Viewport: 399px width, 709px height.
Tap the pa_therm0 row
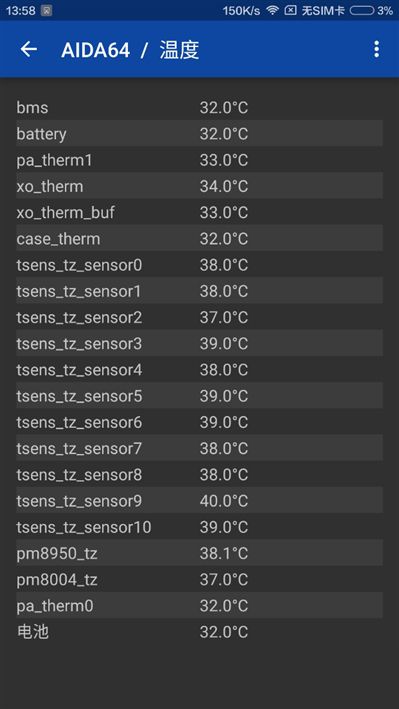[x=200, y=606]
